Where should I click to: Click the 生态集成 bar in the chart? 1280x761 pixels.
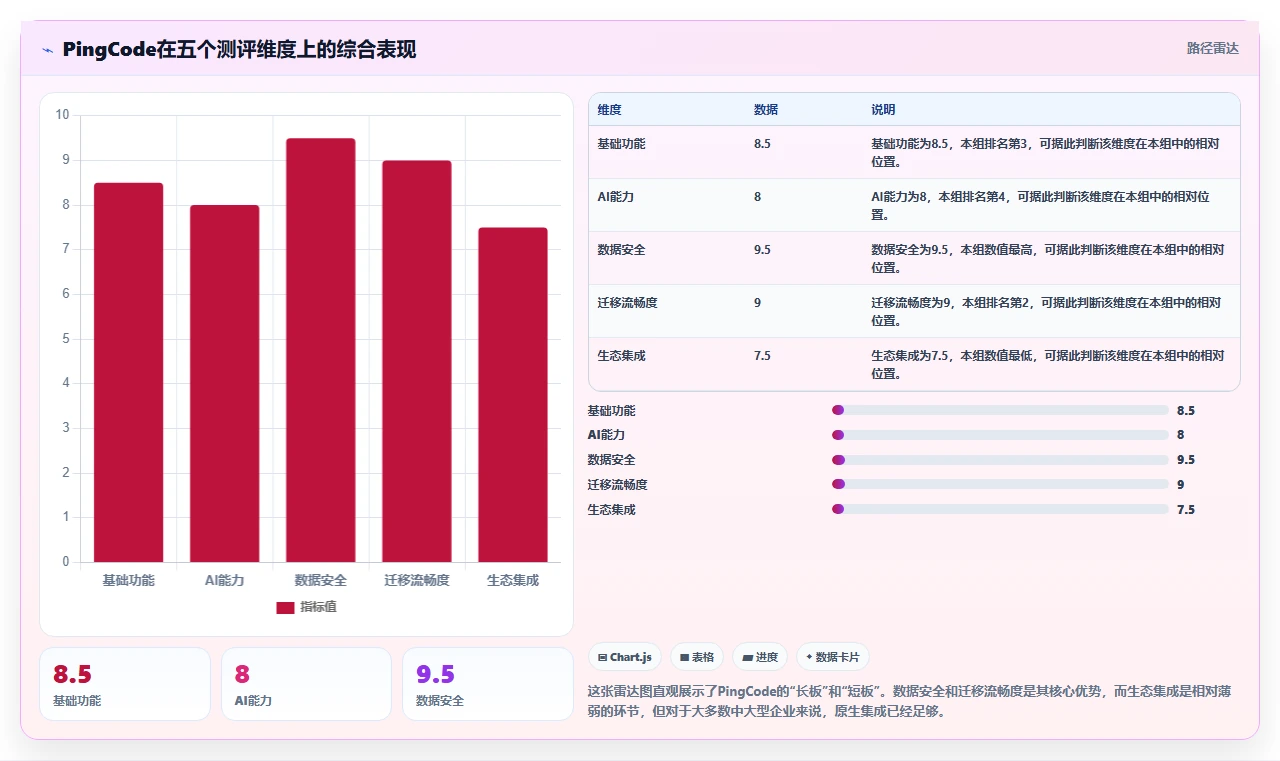[513, 395]
